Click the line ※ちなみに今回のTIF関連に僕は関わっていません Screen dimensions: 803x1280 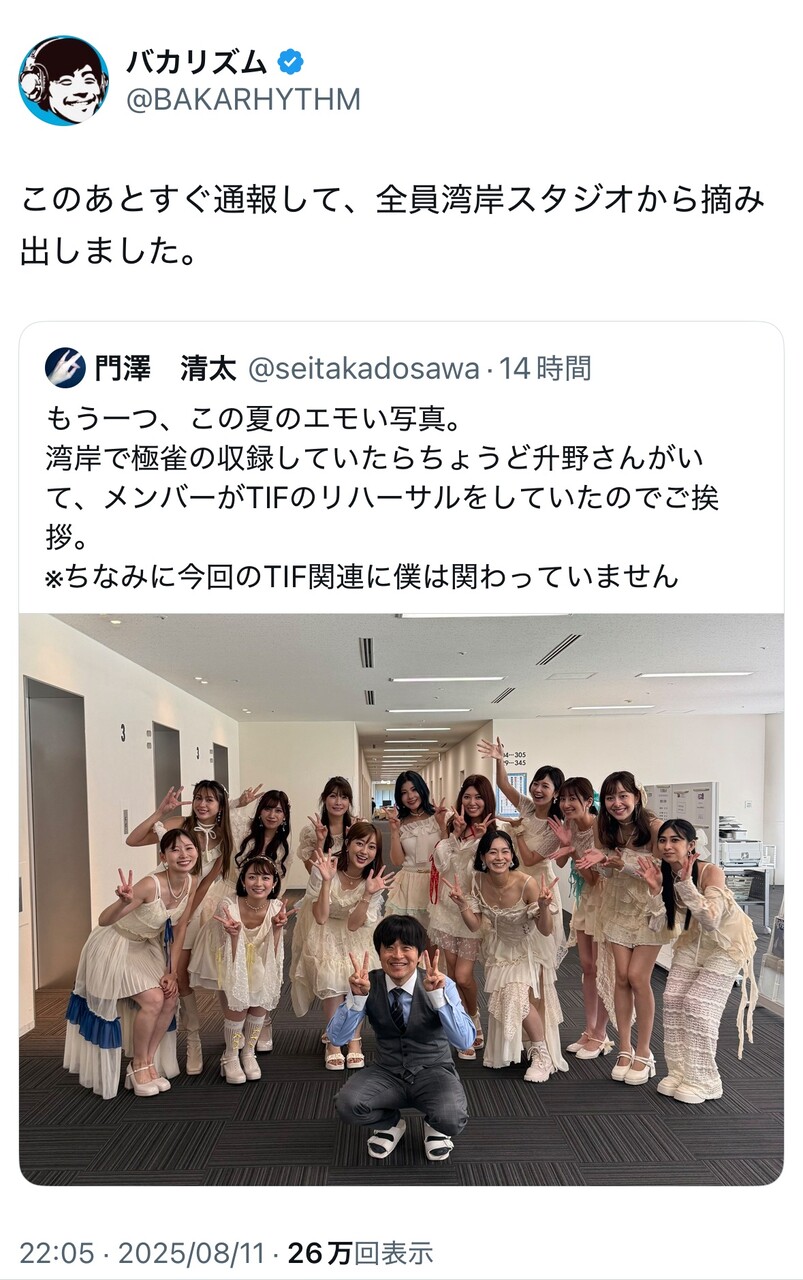[x=362, y=576]
